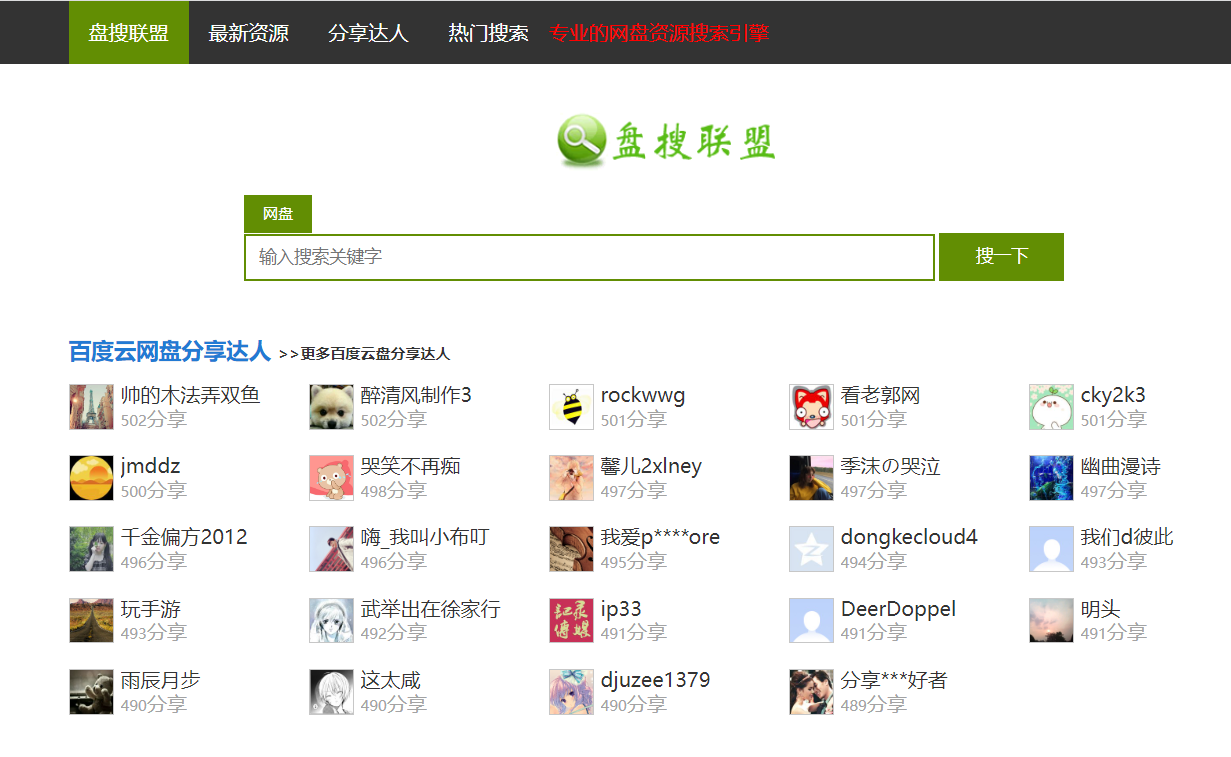This screenshot has height=757, width=1231.
Task: Click the road avatar of 玩手游
Action: point(91,620)
